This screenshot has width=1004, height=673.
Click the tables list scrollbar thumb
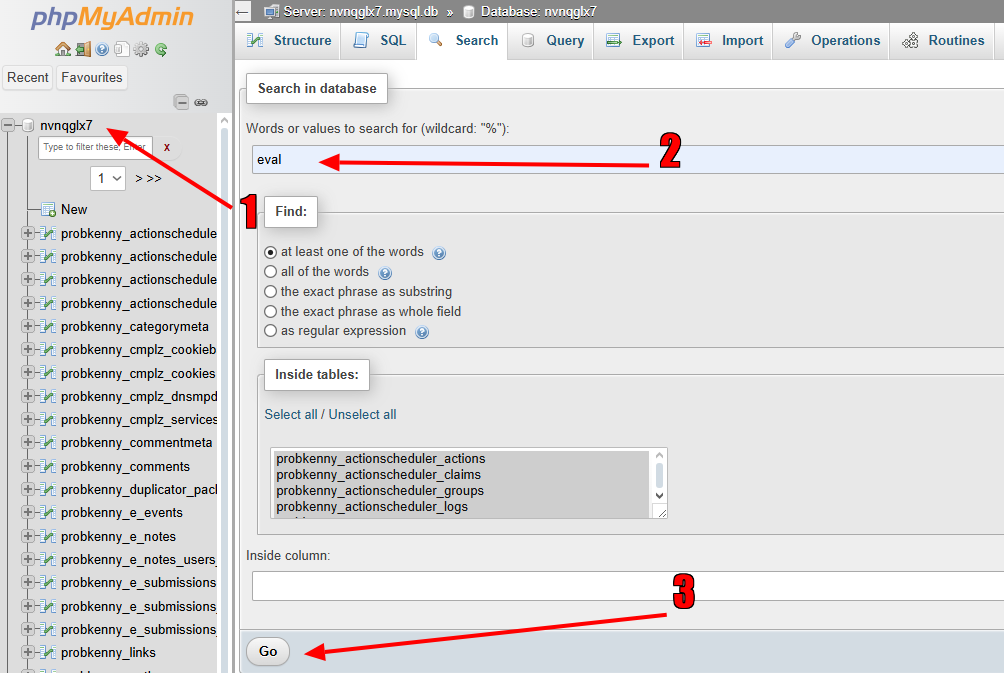pos(659,473)
